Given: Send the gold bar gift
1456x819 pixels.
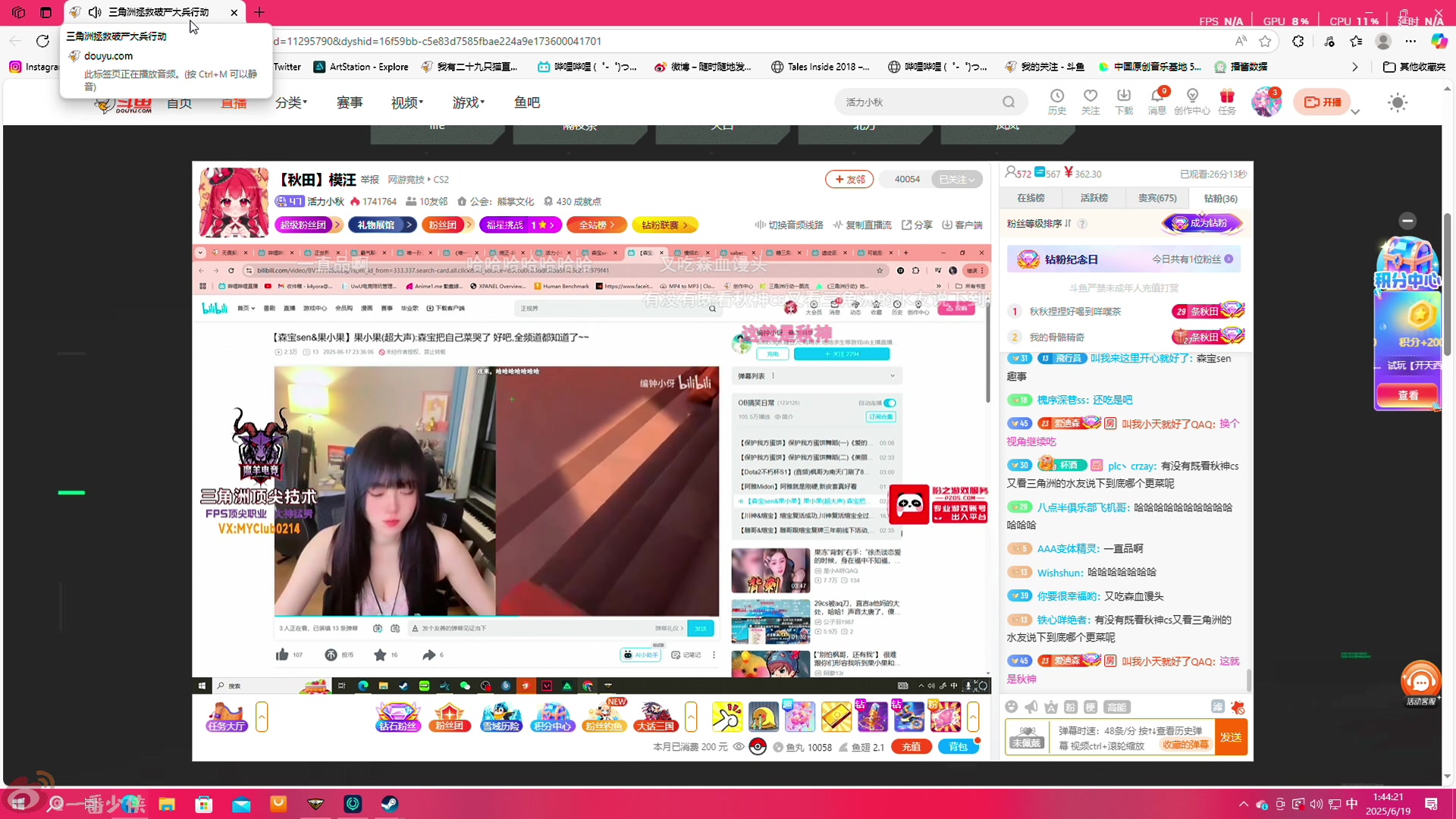Looking at the screenshot, I should pos(836,717).
